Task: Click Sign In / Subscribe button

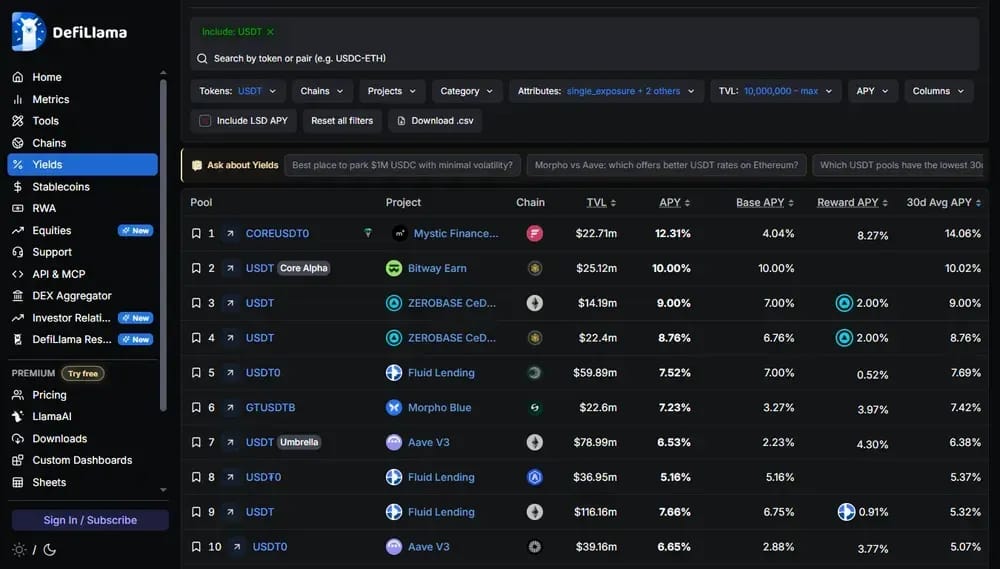Action: (90, 520)
